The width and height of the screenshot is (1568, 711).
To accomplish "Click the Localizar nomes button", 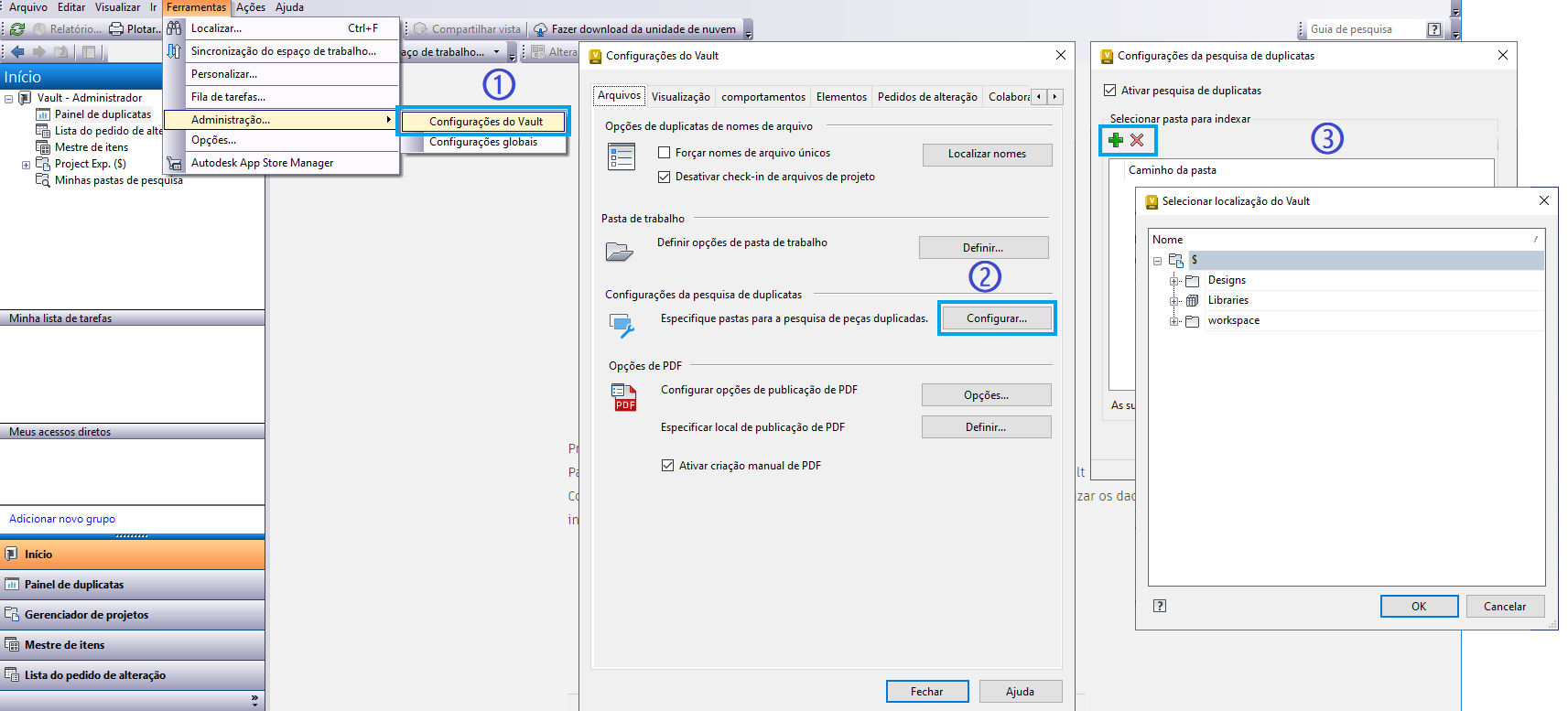I will click(x=987, y=154).
